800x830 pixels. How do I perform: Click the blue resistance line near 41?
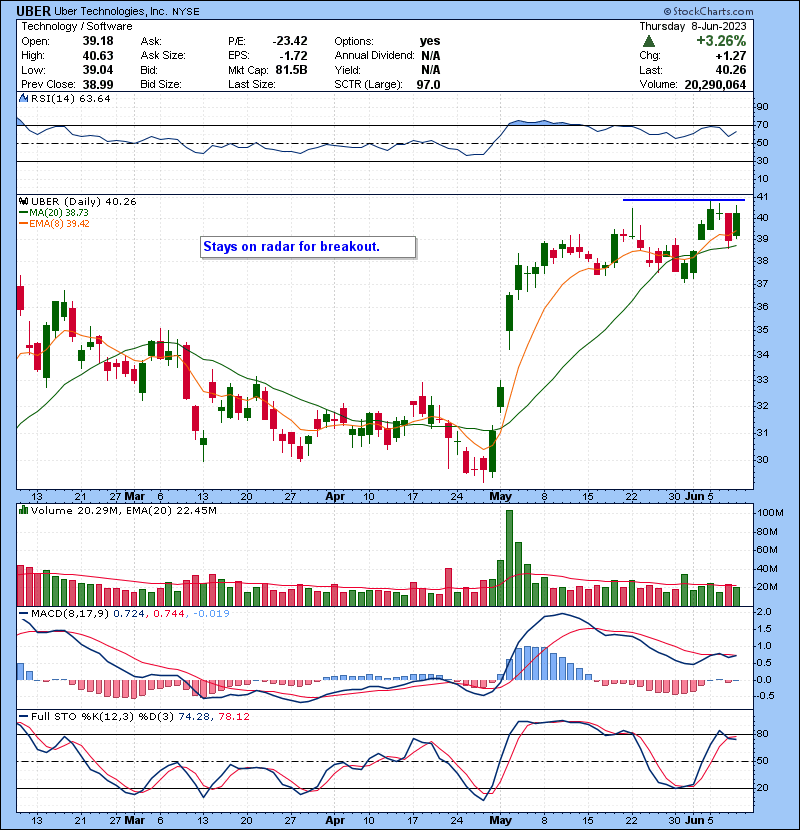click(684, 200)
